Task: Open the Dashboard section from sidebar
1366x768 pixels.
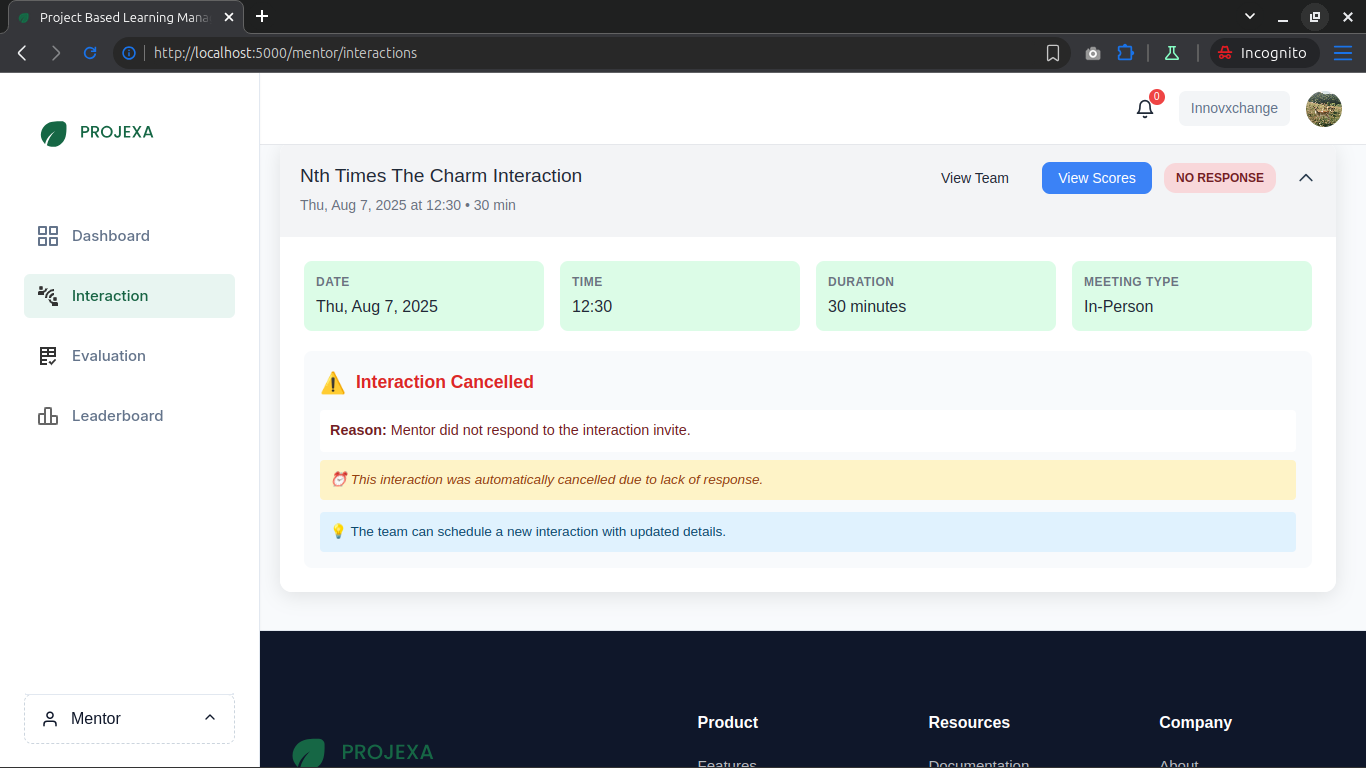Action: click(110, 235)
